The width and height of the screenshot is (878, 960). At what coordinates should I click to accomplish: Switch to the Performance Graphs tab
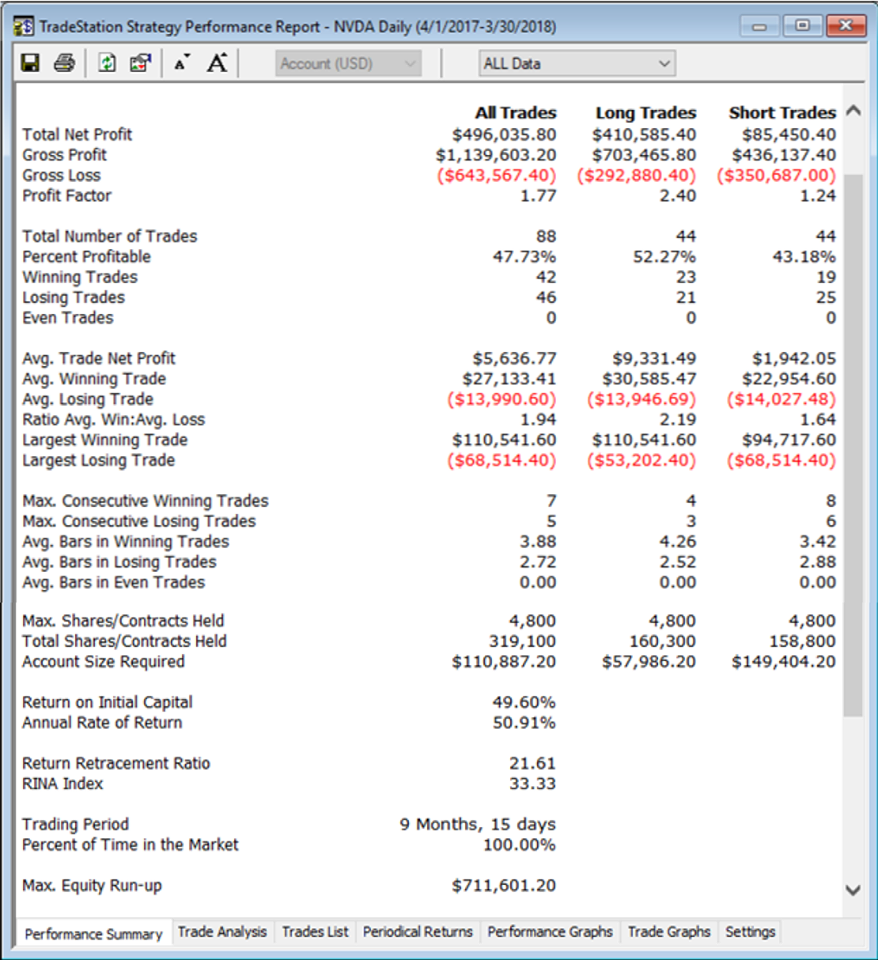[550, 932]
